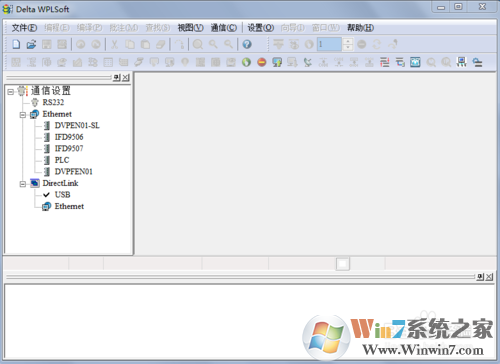
Task: Click the greyed Save floppy icon
Action: (x=47, y=44)
